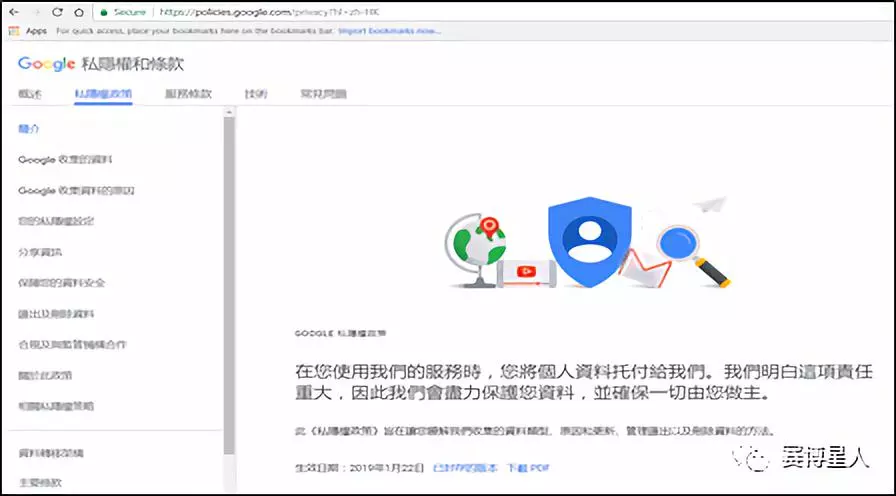Click the browser back arrow

(x=14, y=12)
